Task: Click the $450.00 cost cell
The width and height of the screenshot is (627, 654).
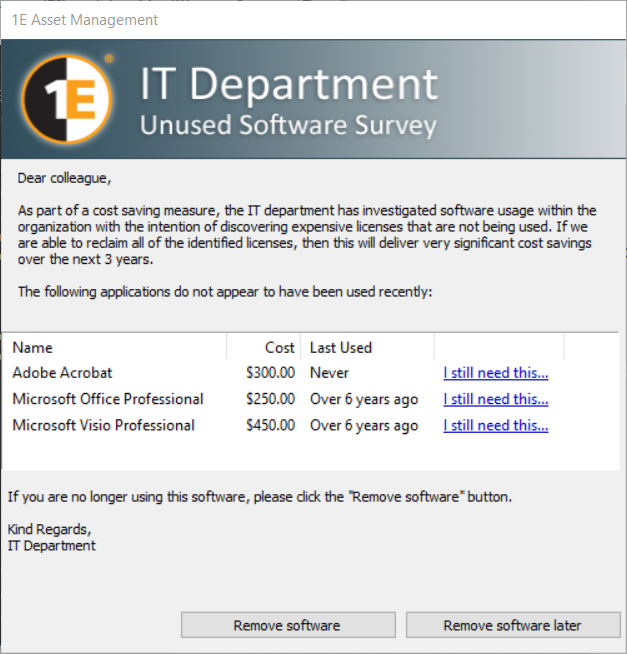Action: pyautogui.click(x=270, y=425)
